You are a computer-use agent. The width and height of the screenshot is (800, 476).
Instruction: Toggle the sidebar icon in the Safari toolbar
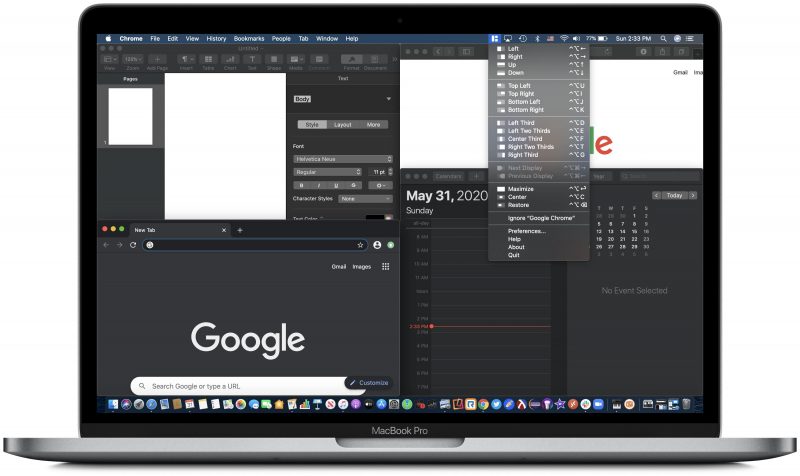point(466,52)
